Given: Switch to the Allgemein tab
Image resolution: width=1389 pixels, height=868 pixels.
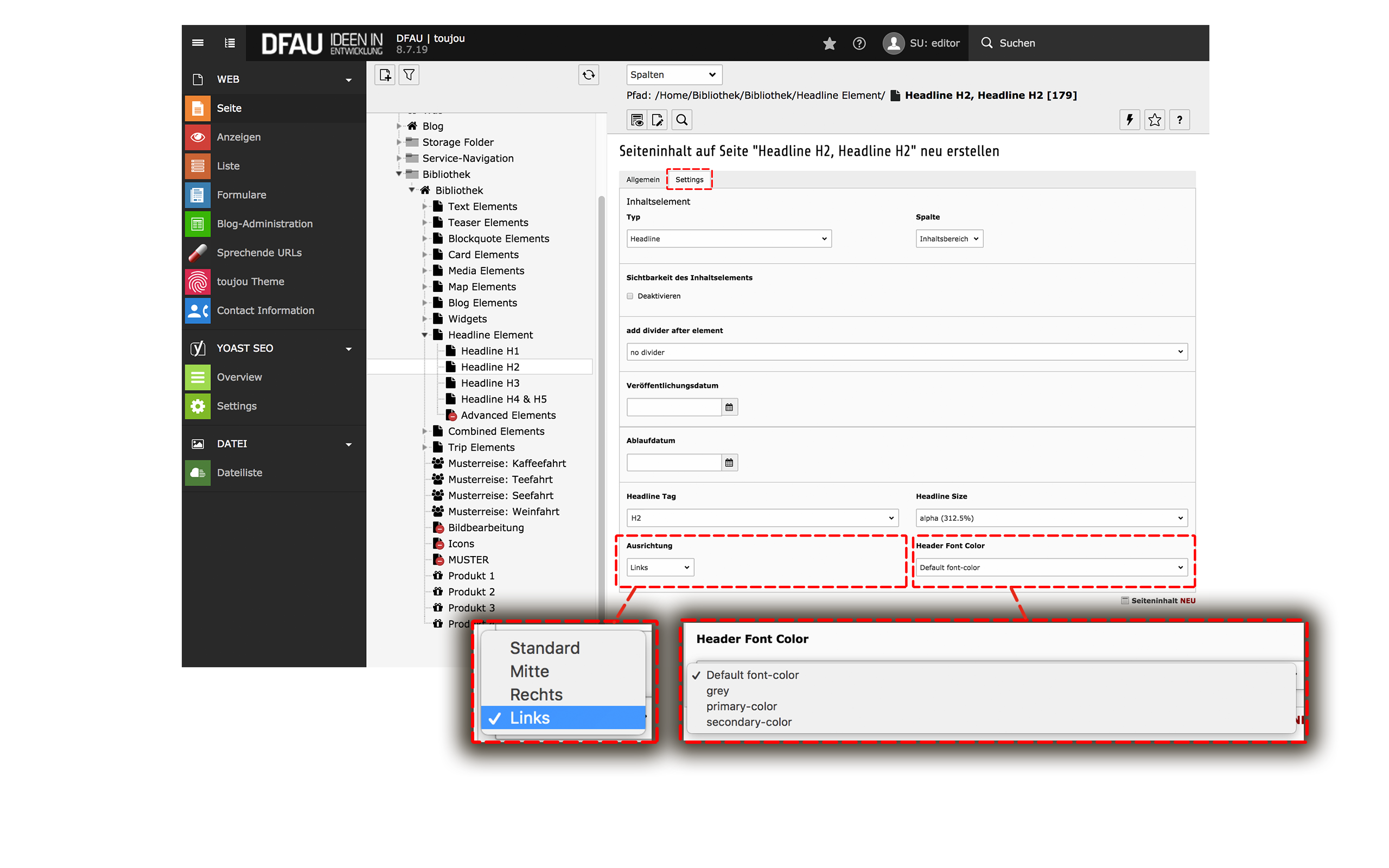Looking at the screenshot, I should click(642, 180).
